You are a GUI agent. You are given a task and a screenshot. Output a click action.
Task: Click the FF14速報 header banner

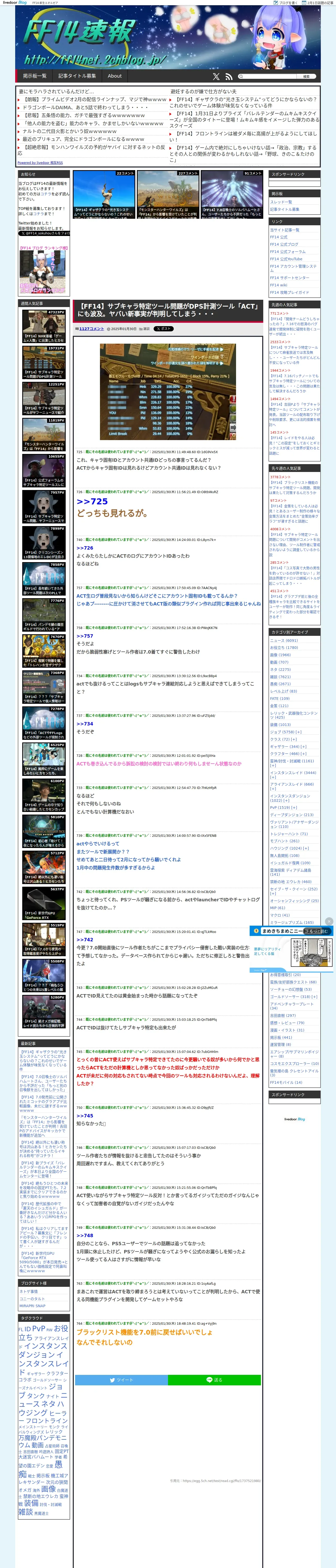point(168,38)
